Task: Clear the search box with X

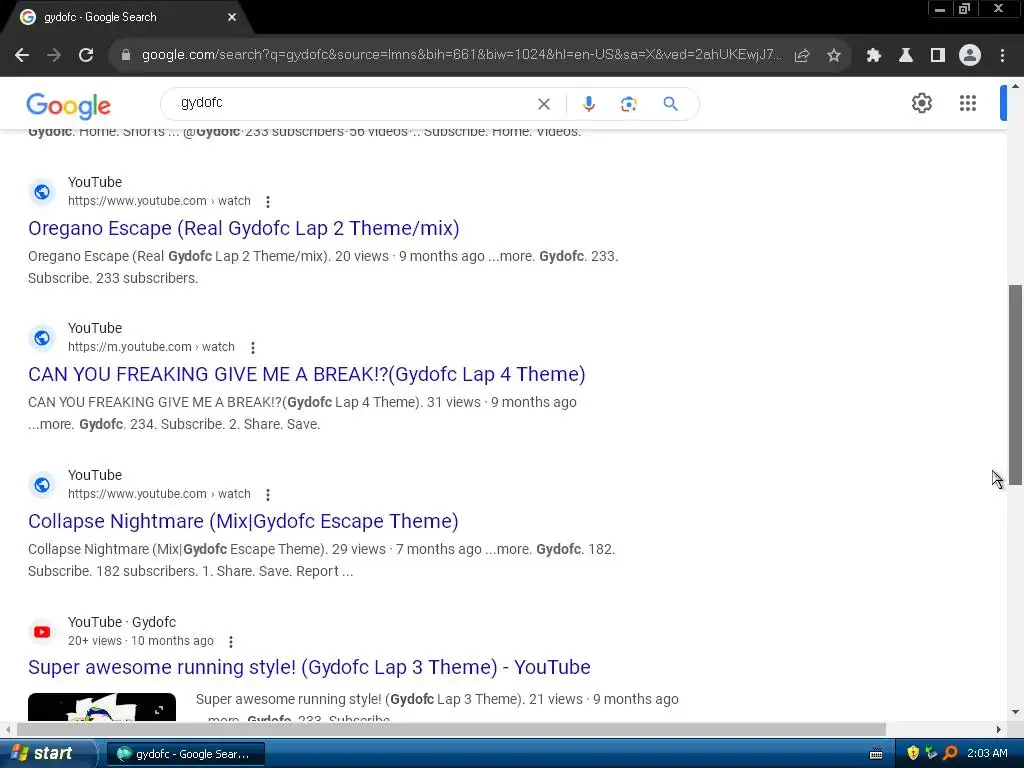Action: (543, 104)
